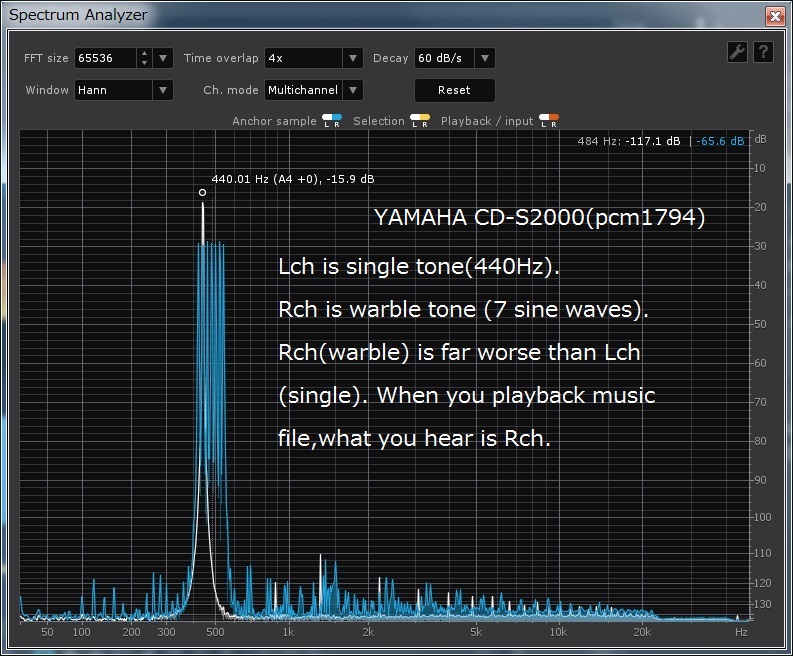
Task: Click the Hann window field
Action: 114,90
